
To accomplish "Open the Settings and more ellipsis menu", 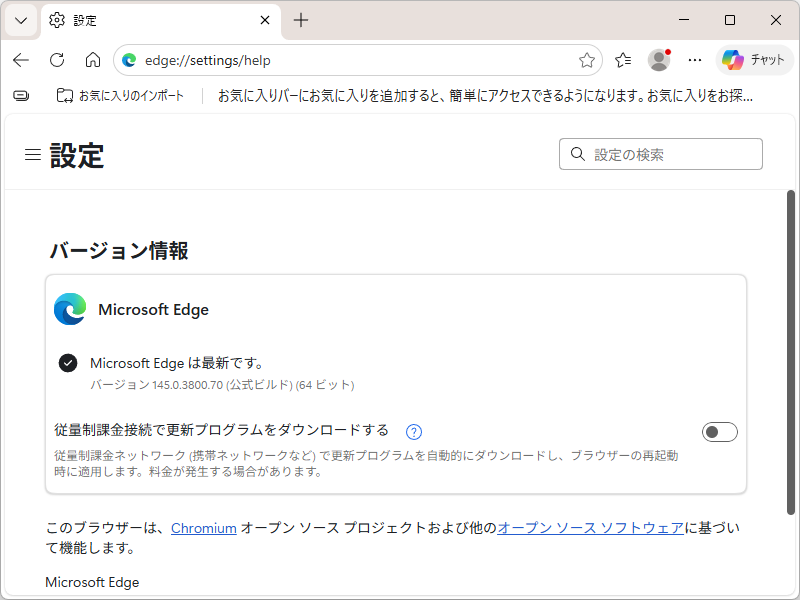I will (x=695, y=60).
